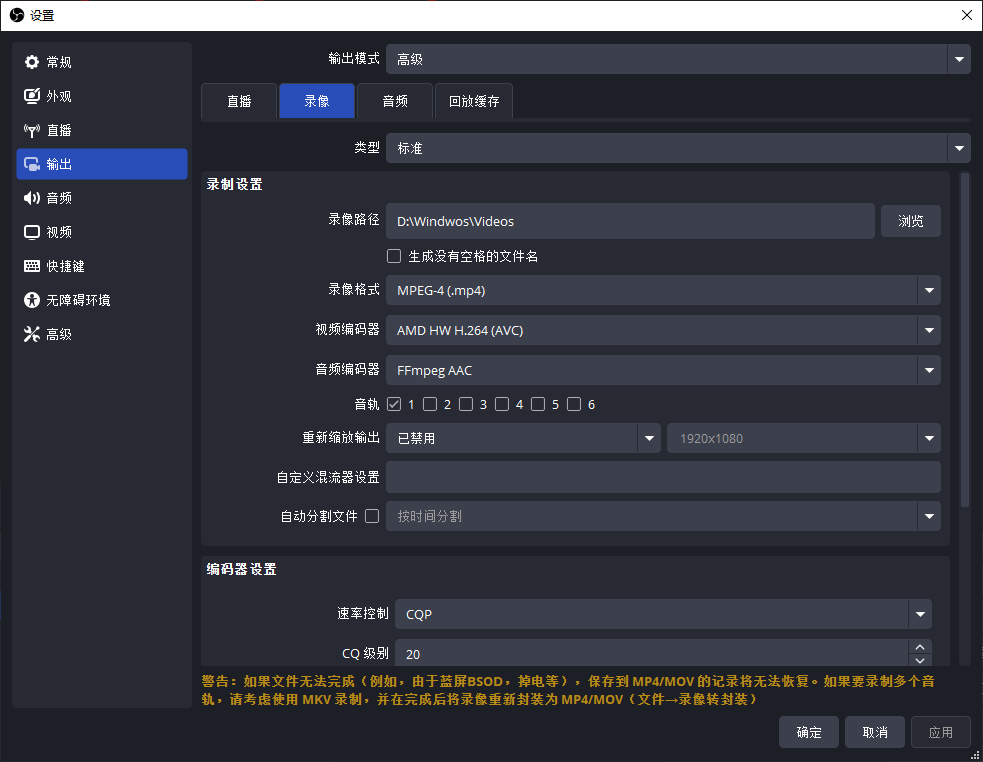The width and height of the screenshot is (983, 762).
Task: Click the 自定义混流器设置 input field
Action: tap(663, 477)
